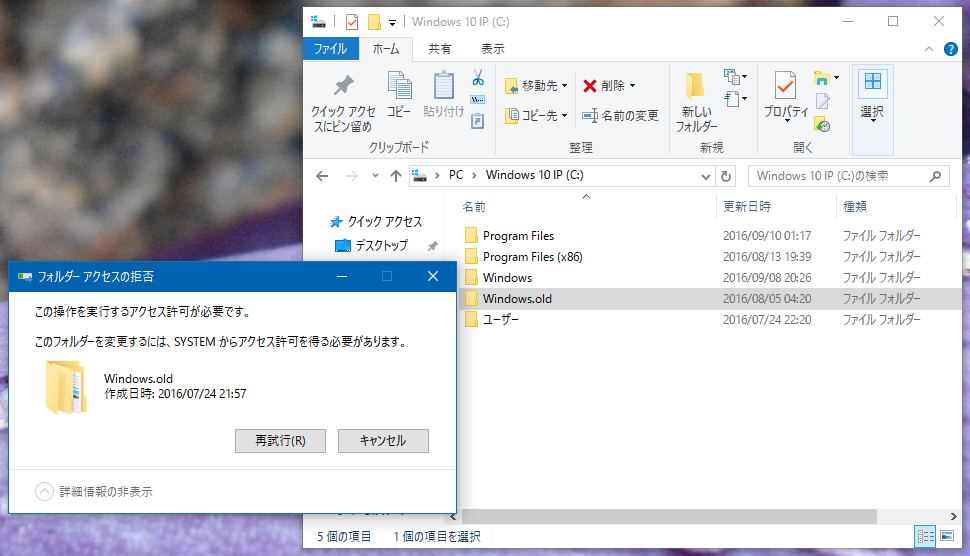Pin to Quick Access ribbon button

[x=343, y=103]
